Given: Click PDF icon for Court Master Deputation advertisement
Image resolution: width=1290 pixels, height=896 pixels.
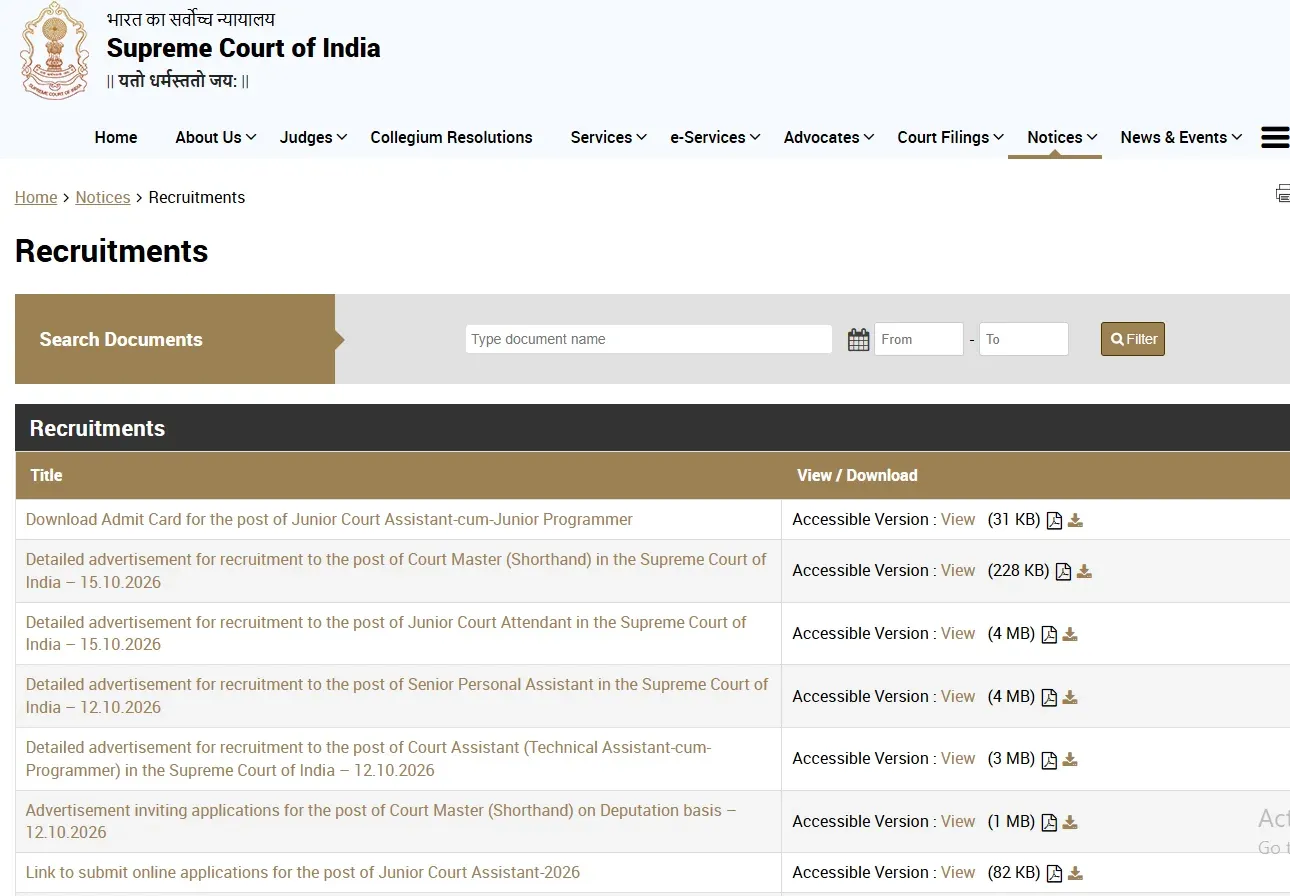Looking at the screenshot, I should click(1049, 822).
